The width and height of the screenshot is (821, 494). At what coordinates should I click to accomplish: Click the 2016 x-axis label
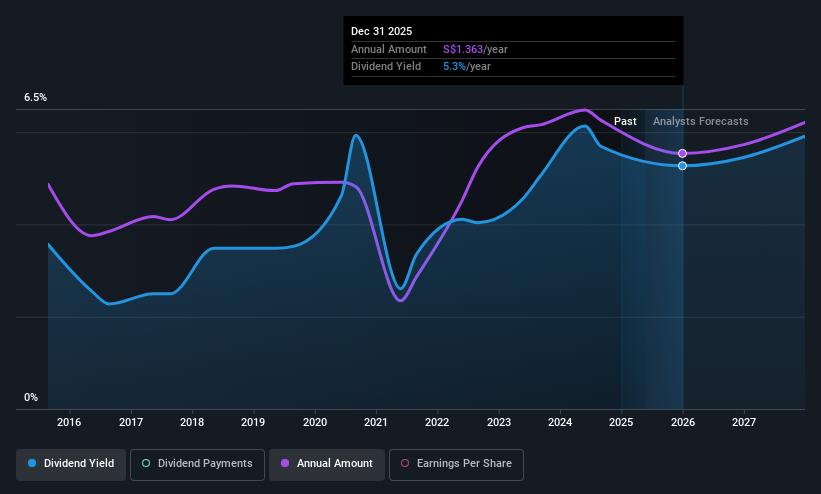(69, 422)
